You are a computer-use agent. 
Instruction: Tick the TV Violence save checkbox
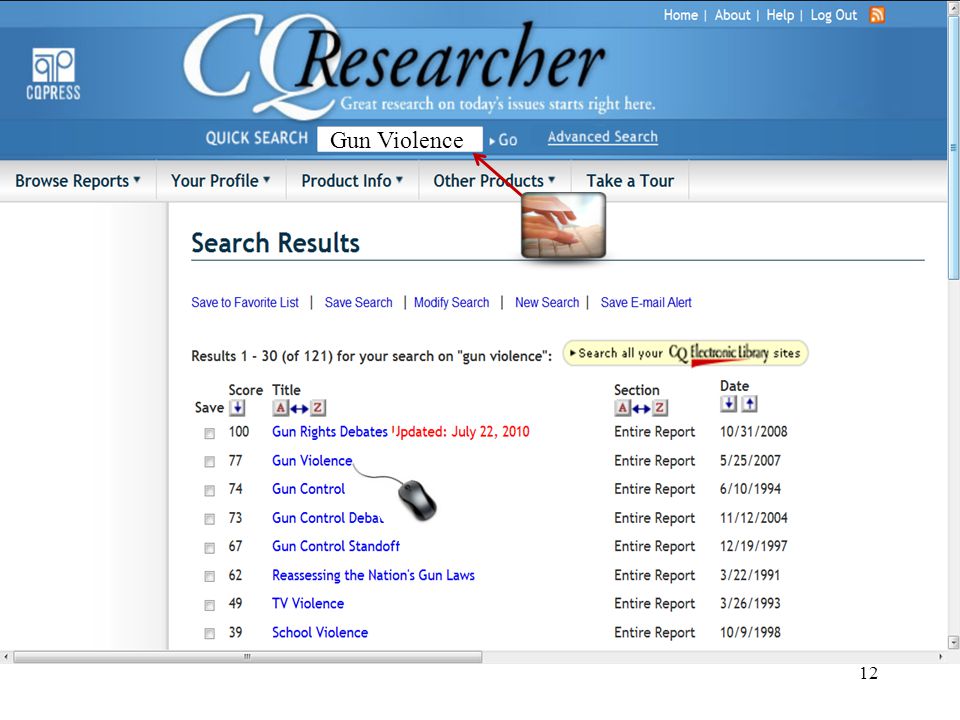(x=209, y=605)
